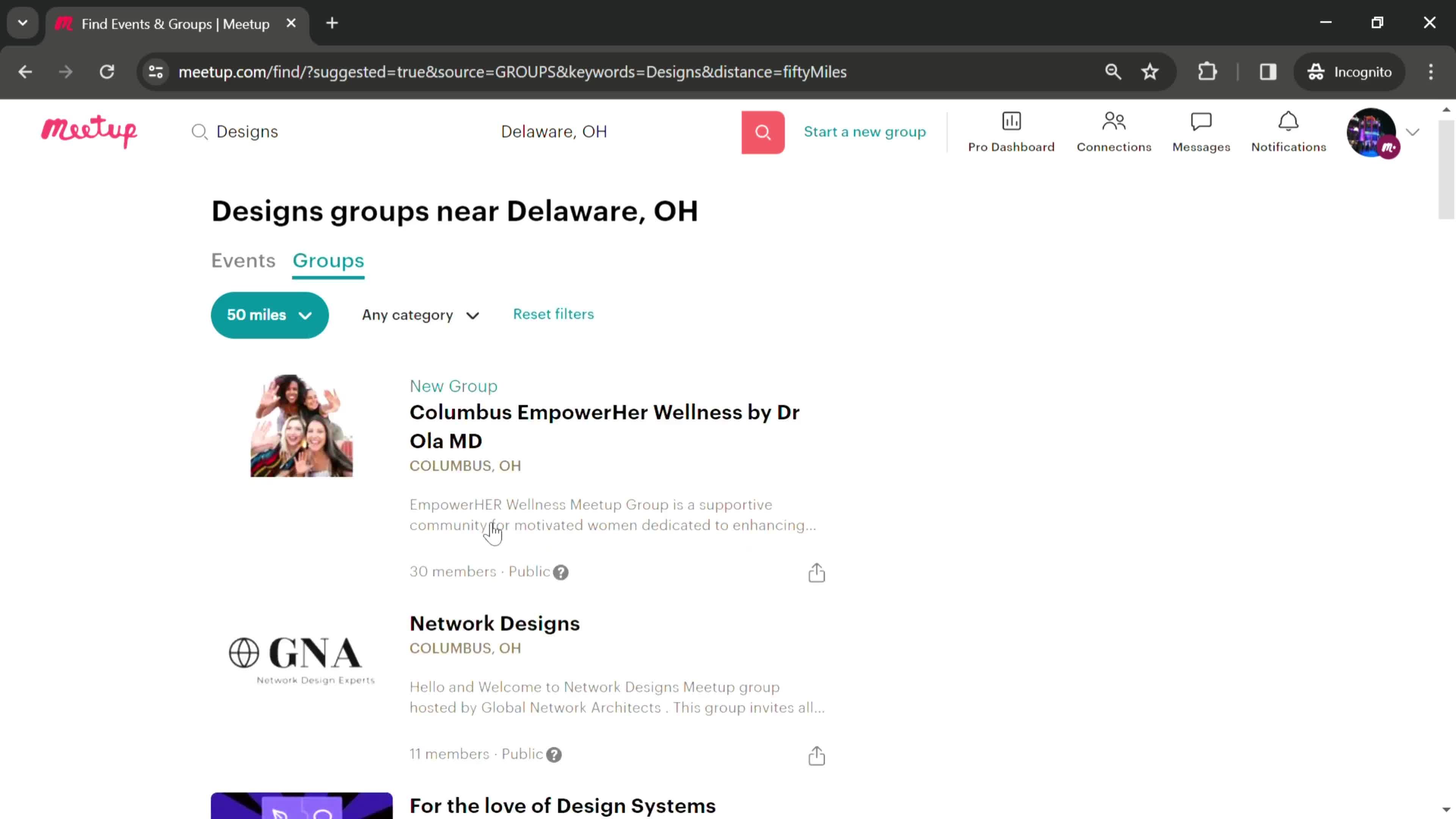Click Public info icon for 30 members group
Screen dimensions: 1456x819
pos(560,573)
